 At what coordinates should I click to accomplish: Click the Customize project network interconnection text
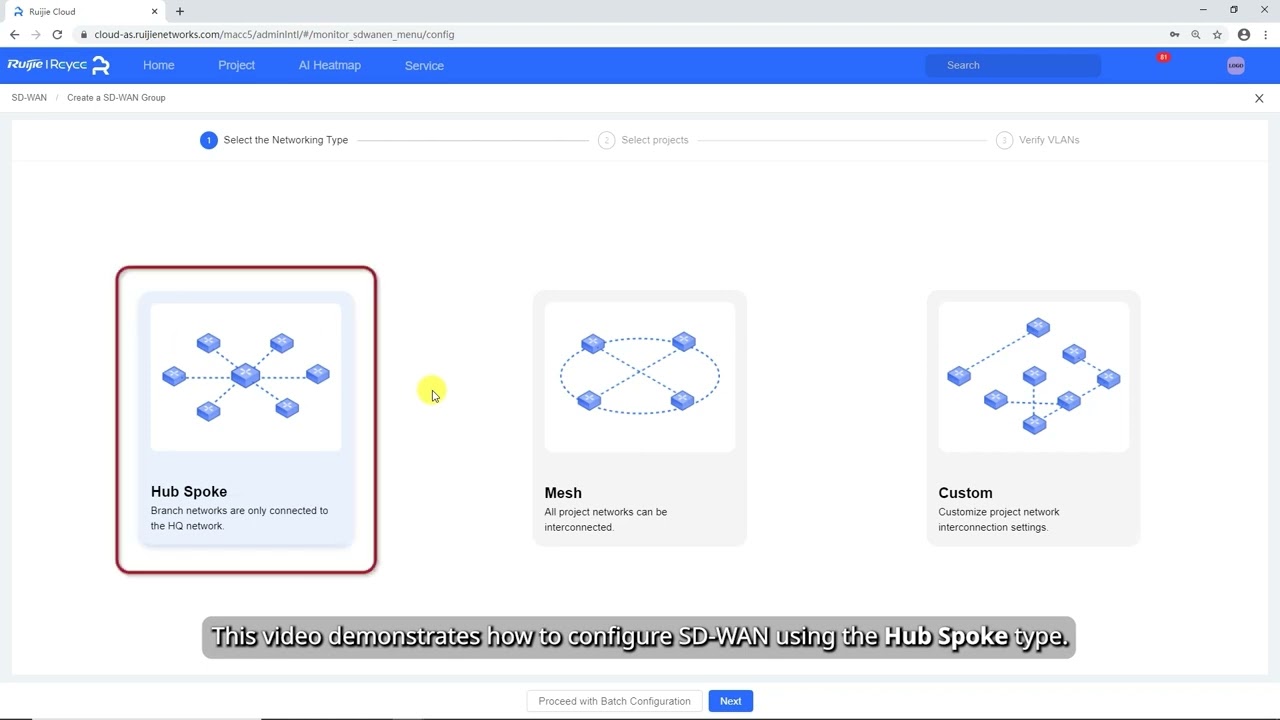[998, 519]
